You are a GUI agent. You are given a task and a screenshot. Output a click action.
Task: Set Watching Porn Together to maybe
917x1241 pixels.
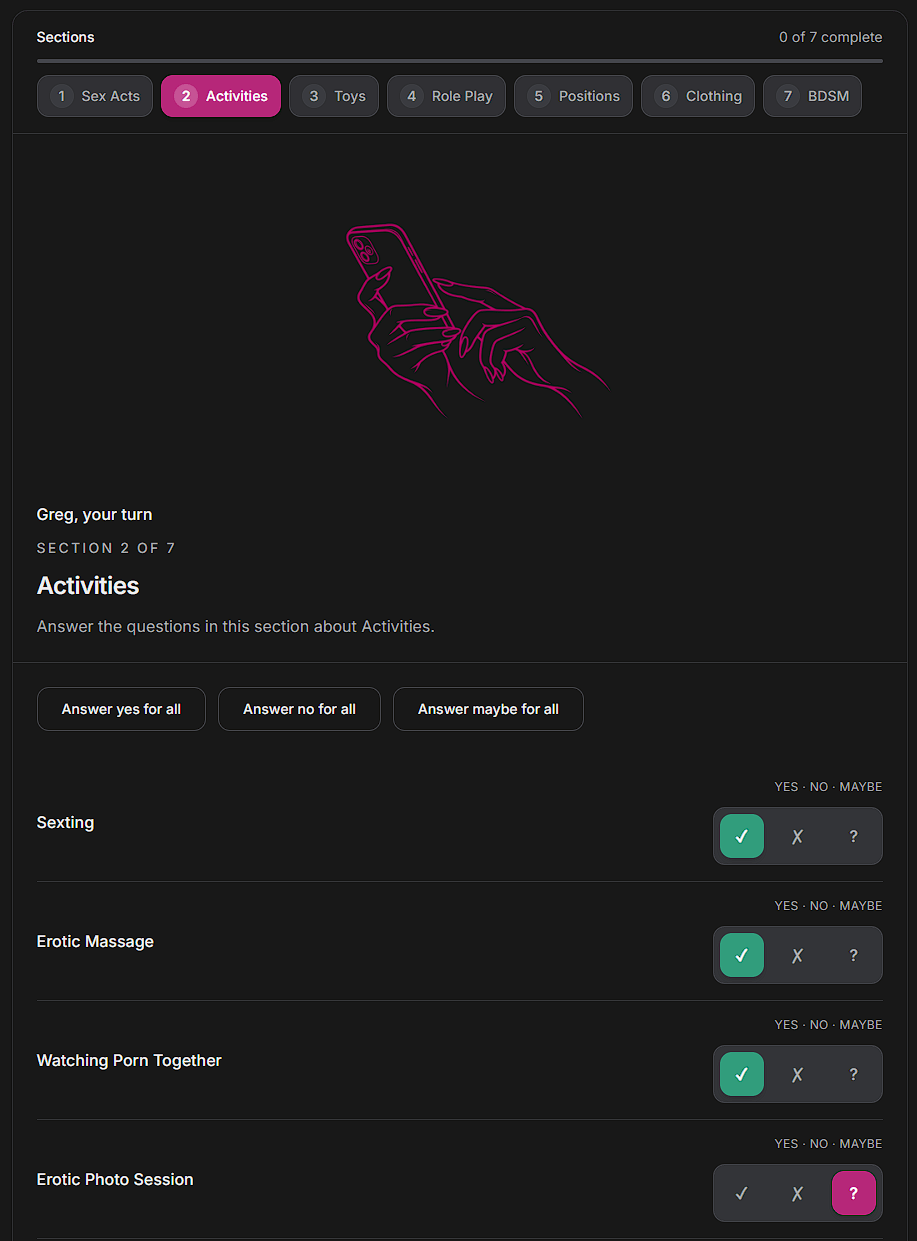pyautogui.click(x=853, y=1074)
